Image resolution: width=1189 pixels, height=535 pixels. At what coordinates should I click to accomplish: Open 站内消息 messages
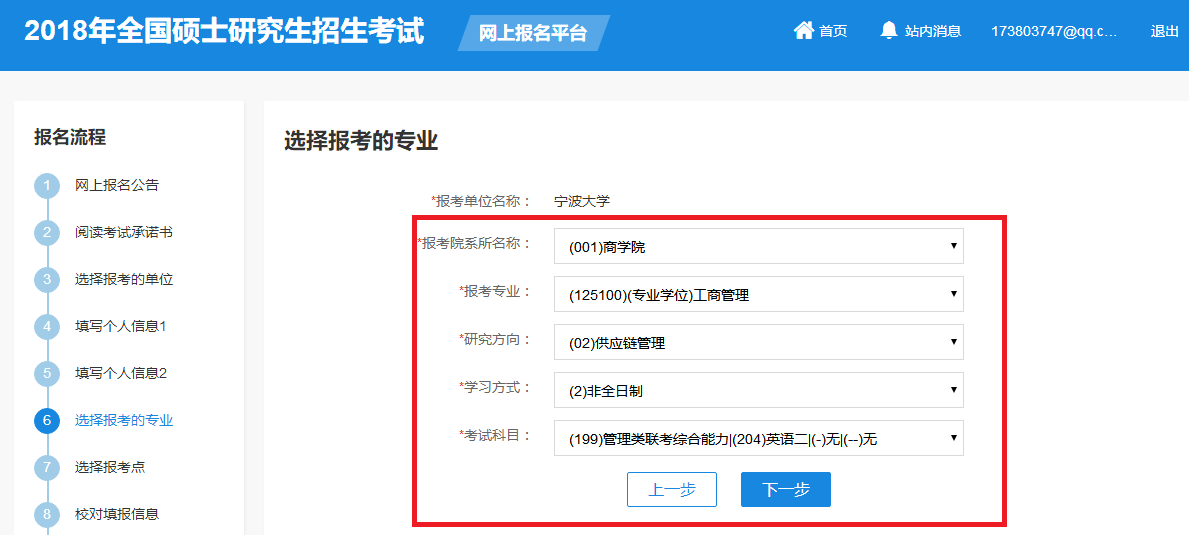(x=933, y=31)
